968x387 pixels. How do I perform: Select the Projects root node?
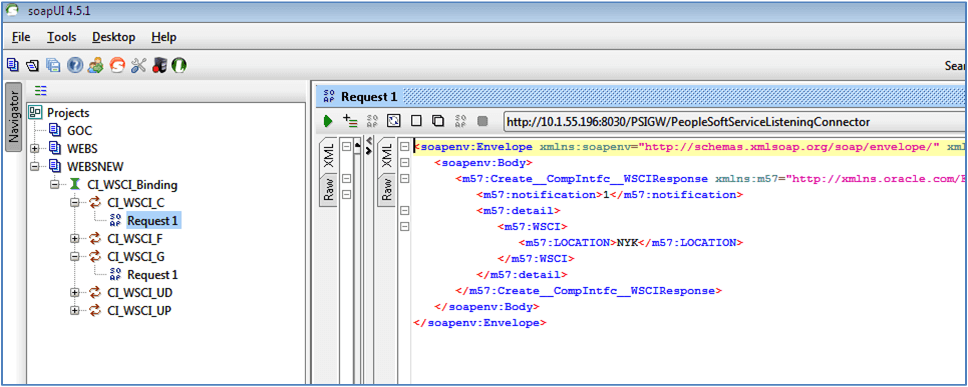[x=68, y=113]
